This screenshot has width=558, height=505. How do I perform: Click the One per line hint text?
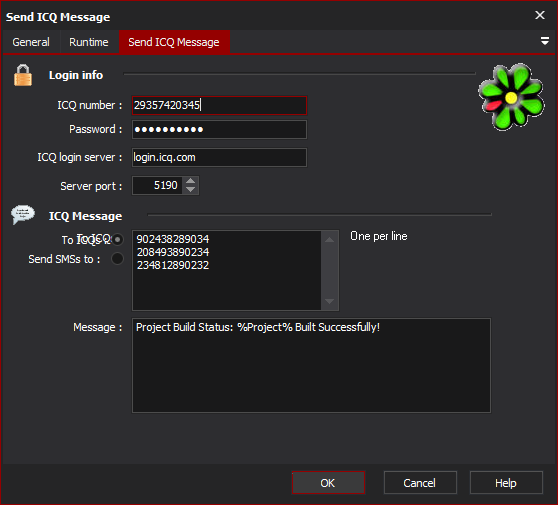coord(379,236)
